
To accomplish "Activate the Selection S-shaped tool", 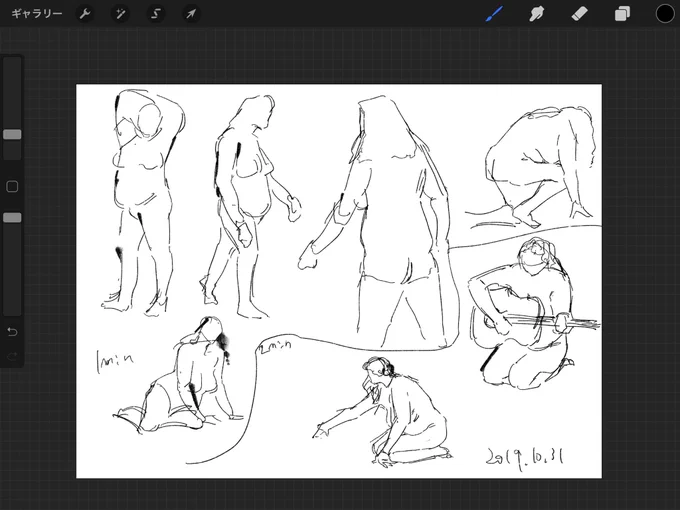I will click(x=156, y=14).
